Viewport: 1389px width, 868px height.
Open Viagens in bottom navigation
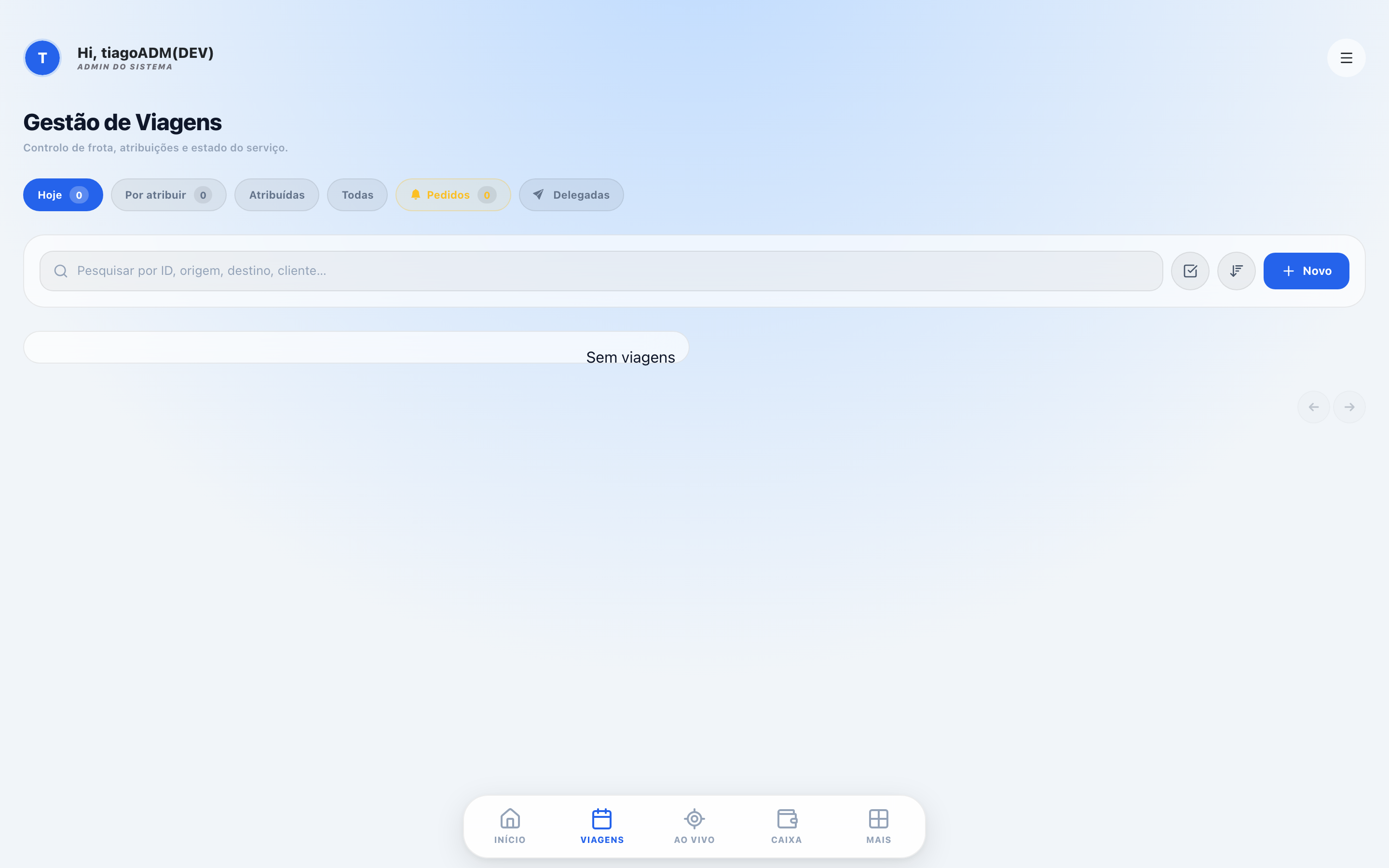(x=602, y=827)
